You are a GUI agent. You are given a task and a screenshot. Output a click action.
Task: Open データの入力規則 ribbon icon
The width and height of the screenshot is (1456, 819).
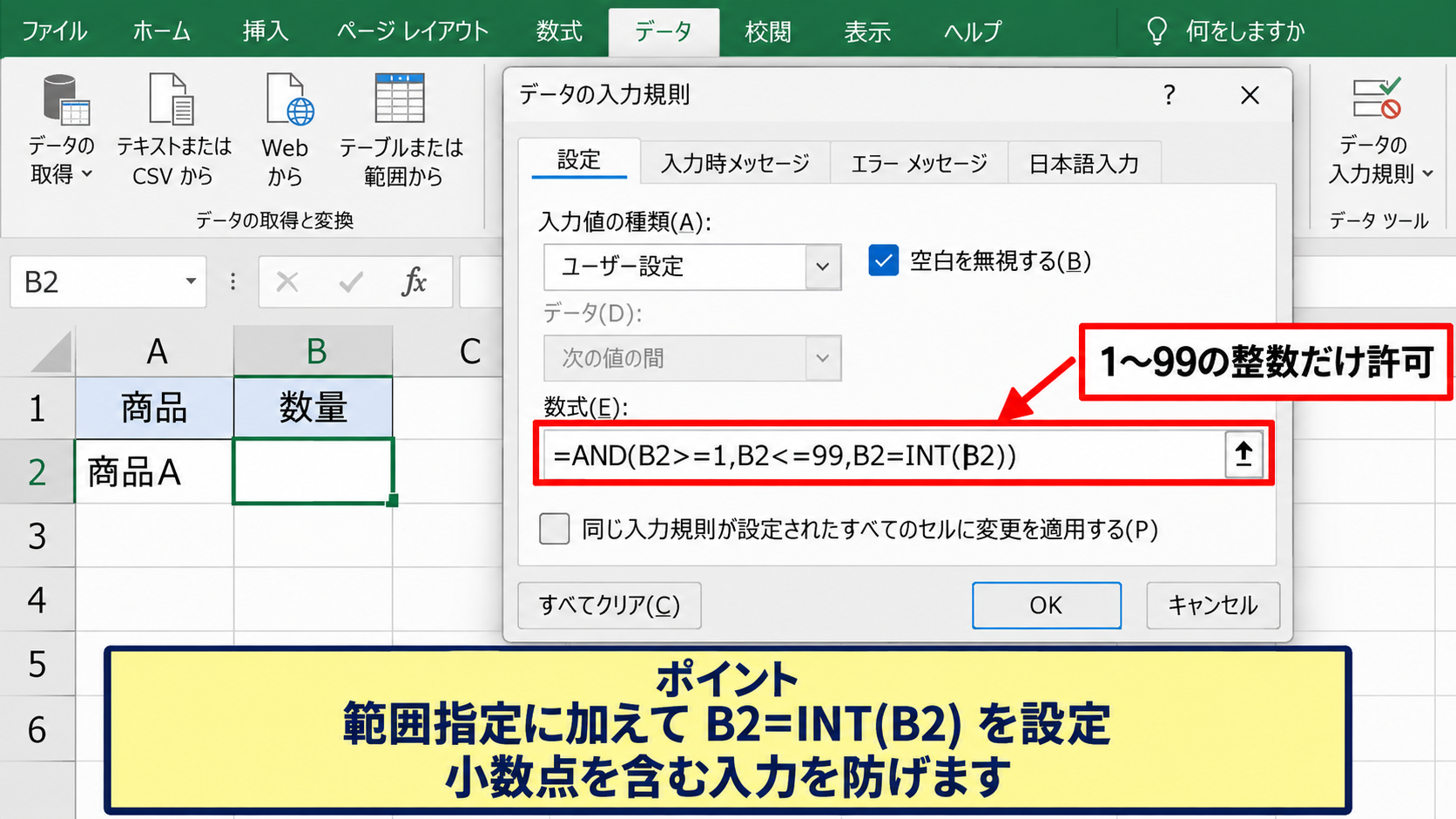pyautogui.click(x=1376, y=98)
